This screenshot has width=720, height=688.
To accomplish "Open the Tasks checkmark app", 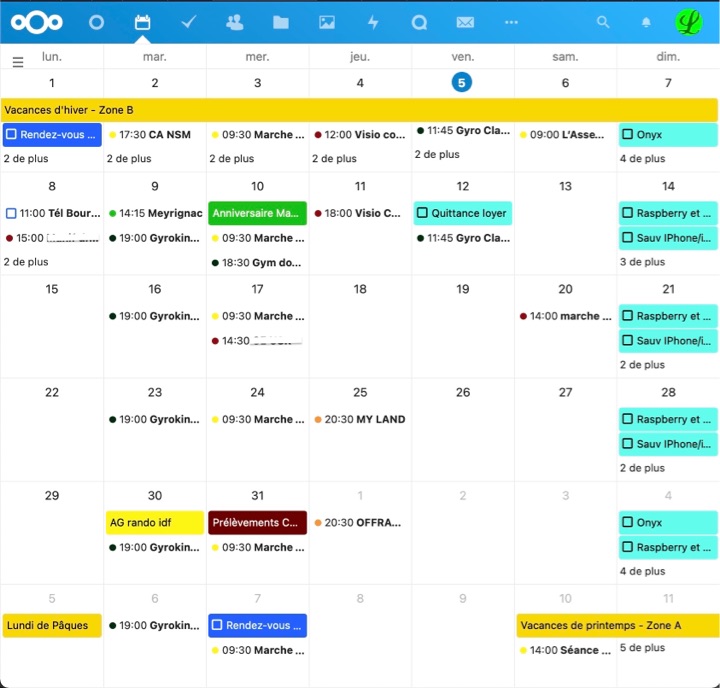I will pos(188,22).
